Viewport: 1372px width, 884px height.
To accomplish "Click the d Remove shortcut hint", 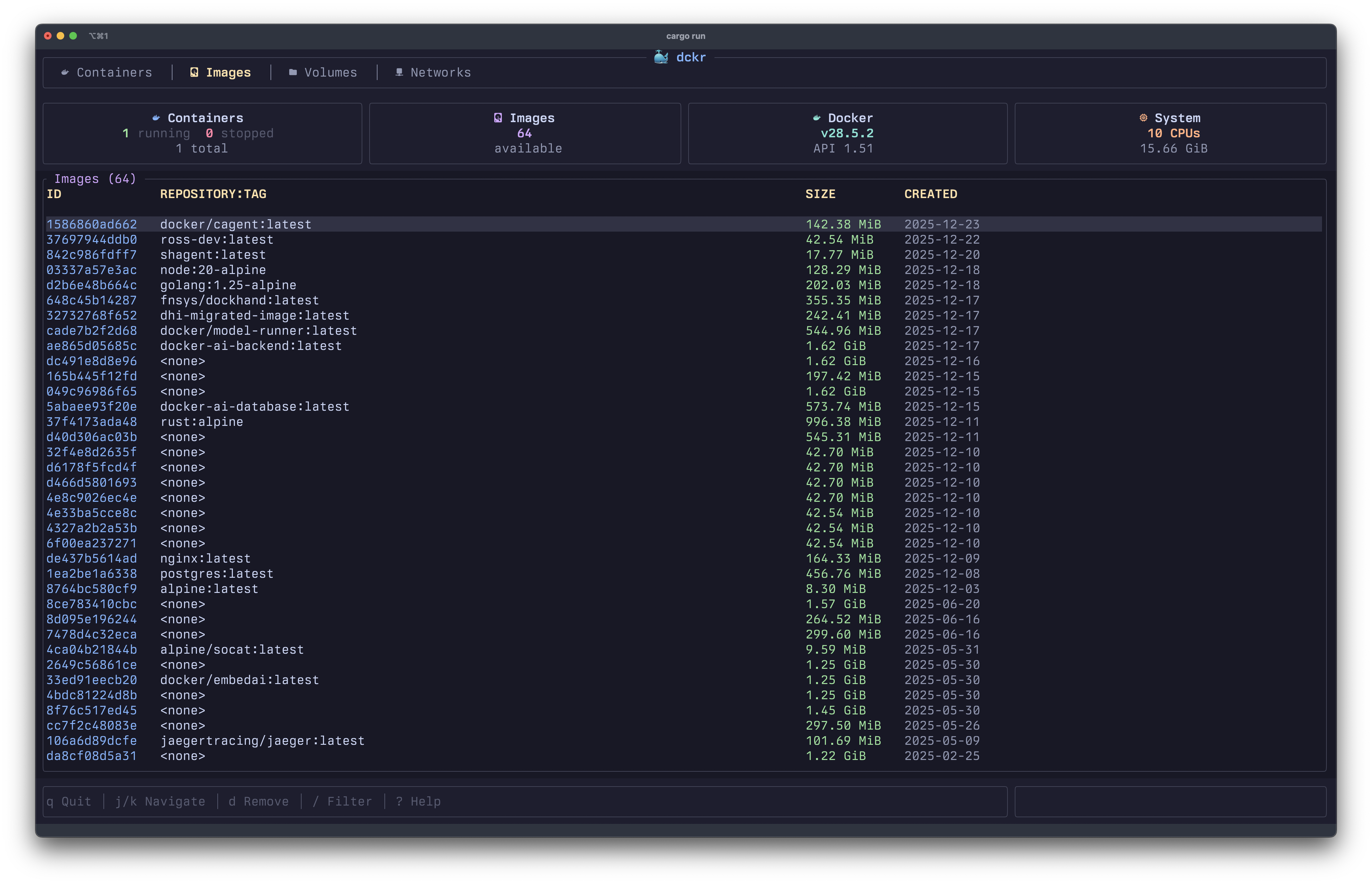I will 258,801.
